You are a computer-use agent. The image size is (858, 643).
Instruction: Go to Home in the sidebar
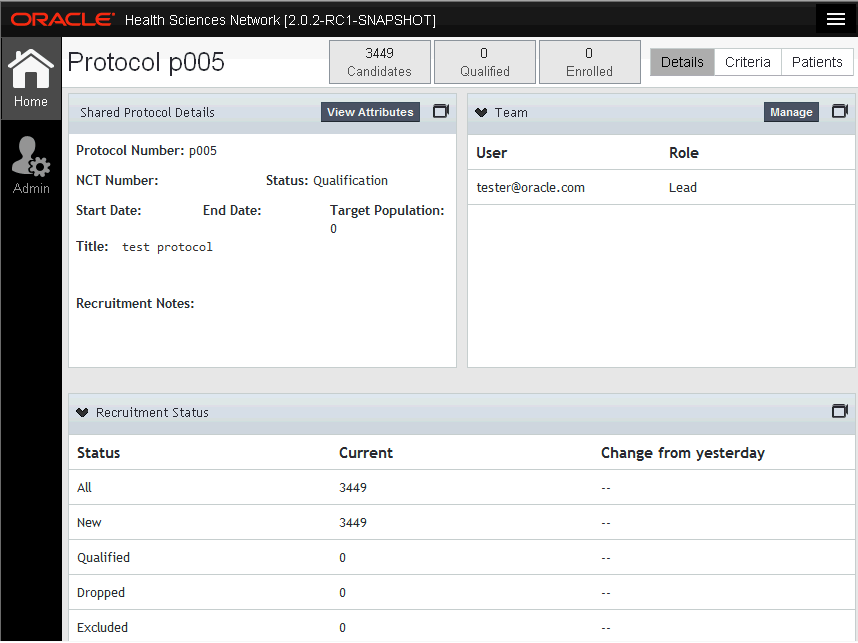[31, 78]
